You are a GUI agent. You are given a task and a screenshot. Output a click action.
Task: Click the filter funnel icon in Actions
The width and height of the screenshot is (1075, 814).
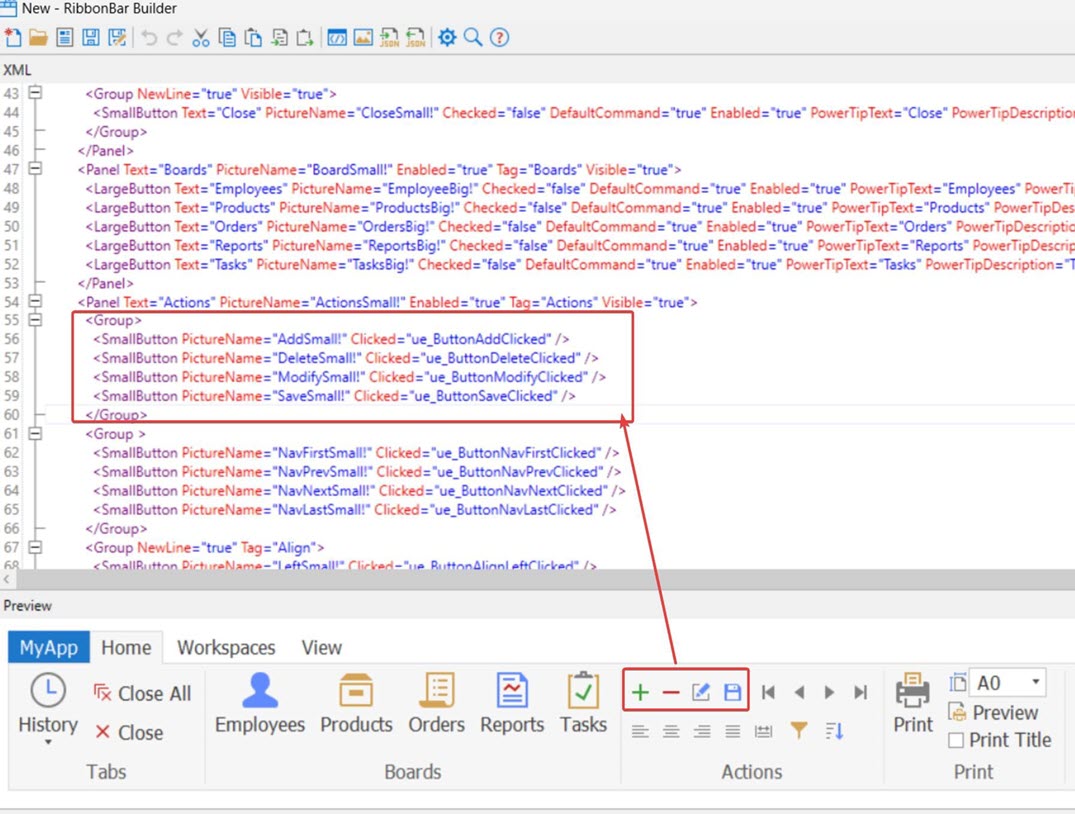798,732
